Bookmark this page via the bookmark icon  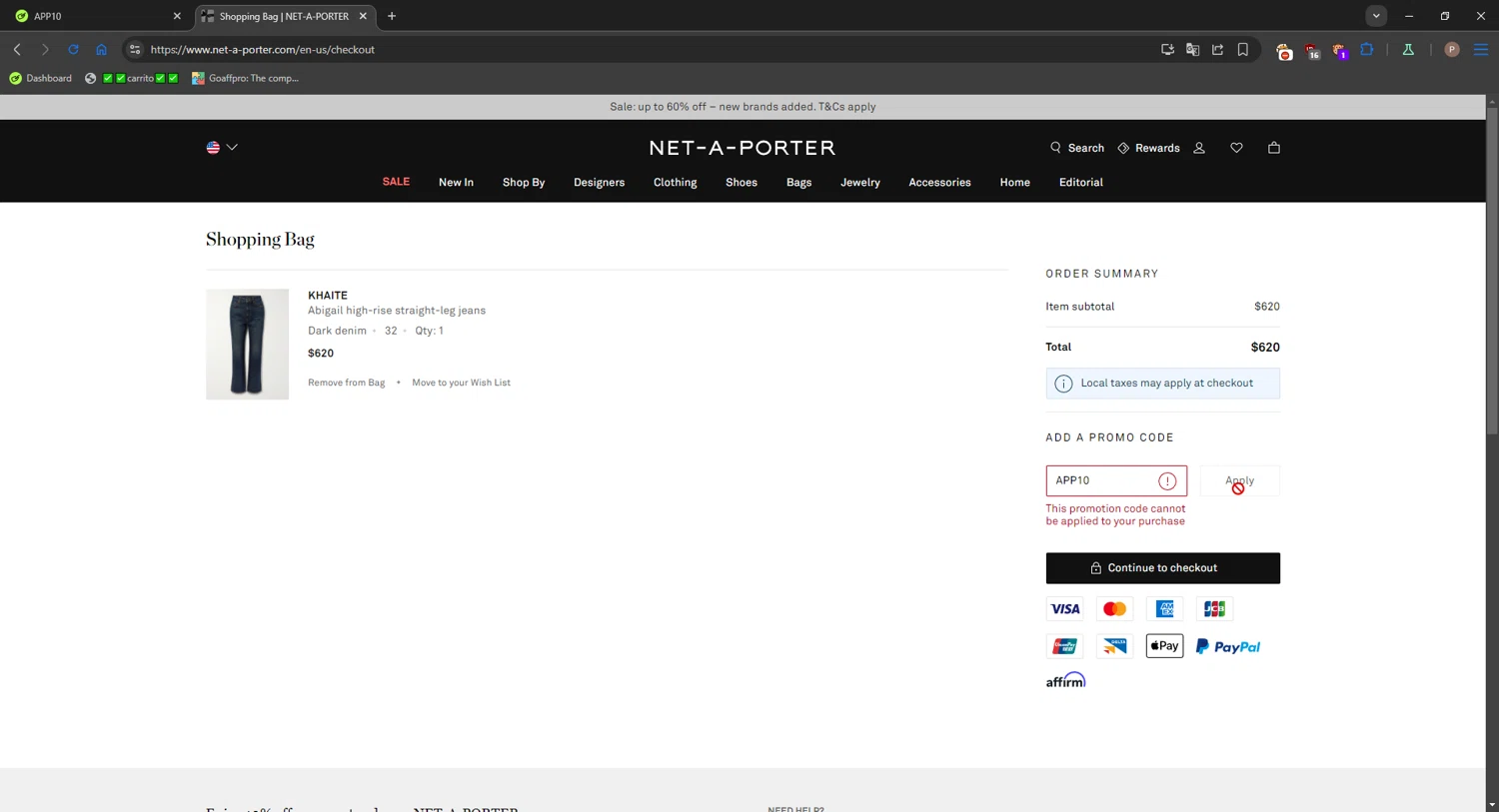coord(1243,49)
